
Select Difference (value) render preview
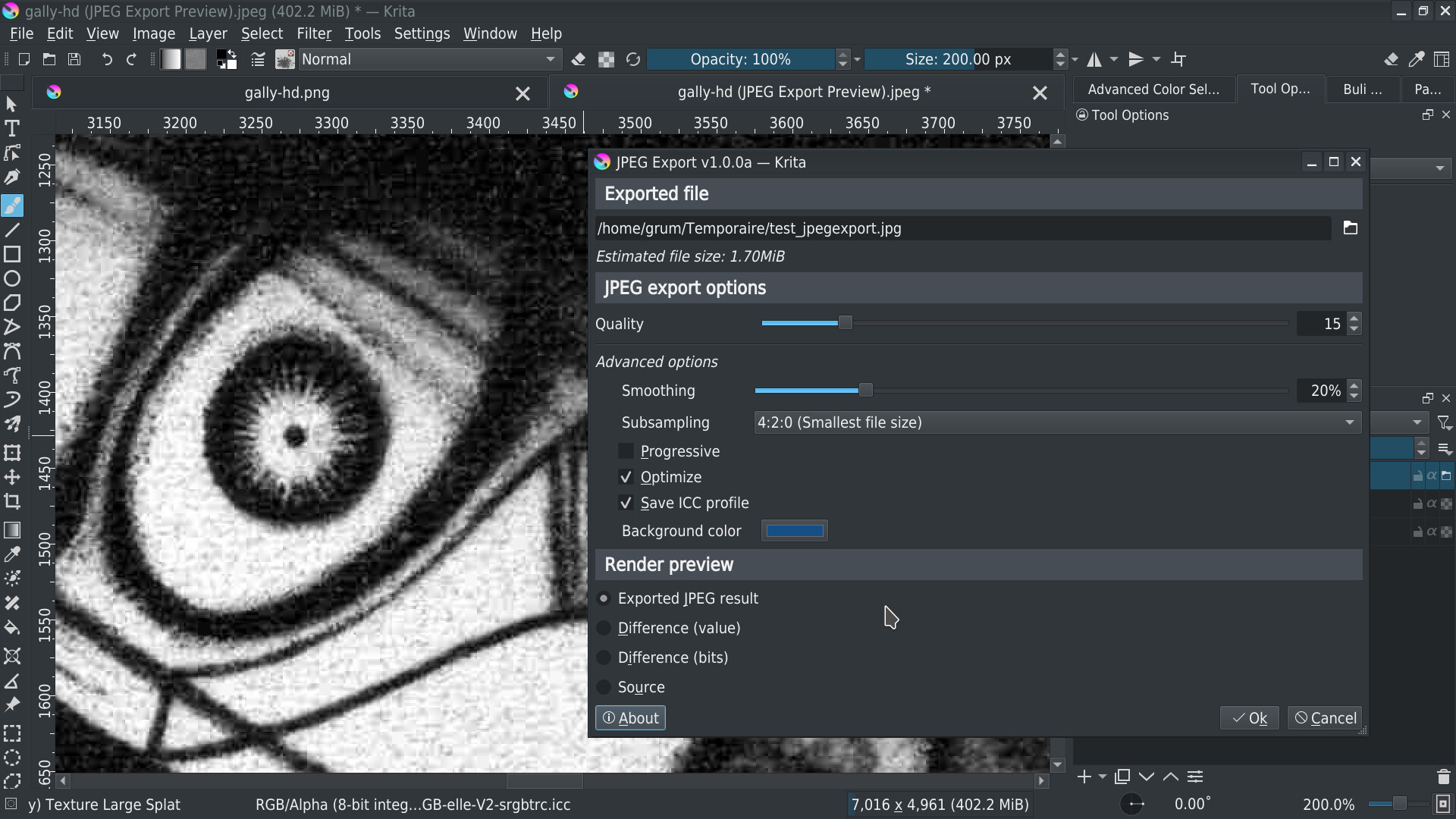coord(604,628)
